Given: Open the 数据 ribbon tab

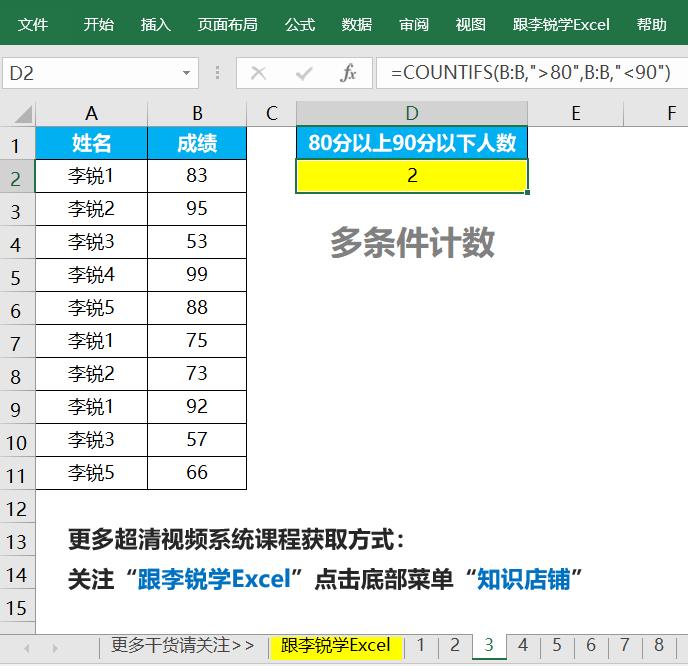Looking at the screenshot, I should tap(357, 24).
